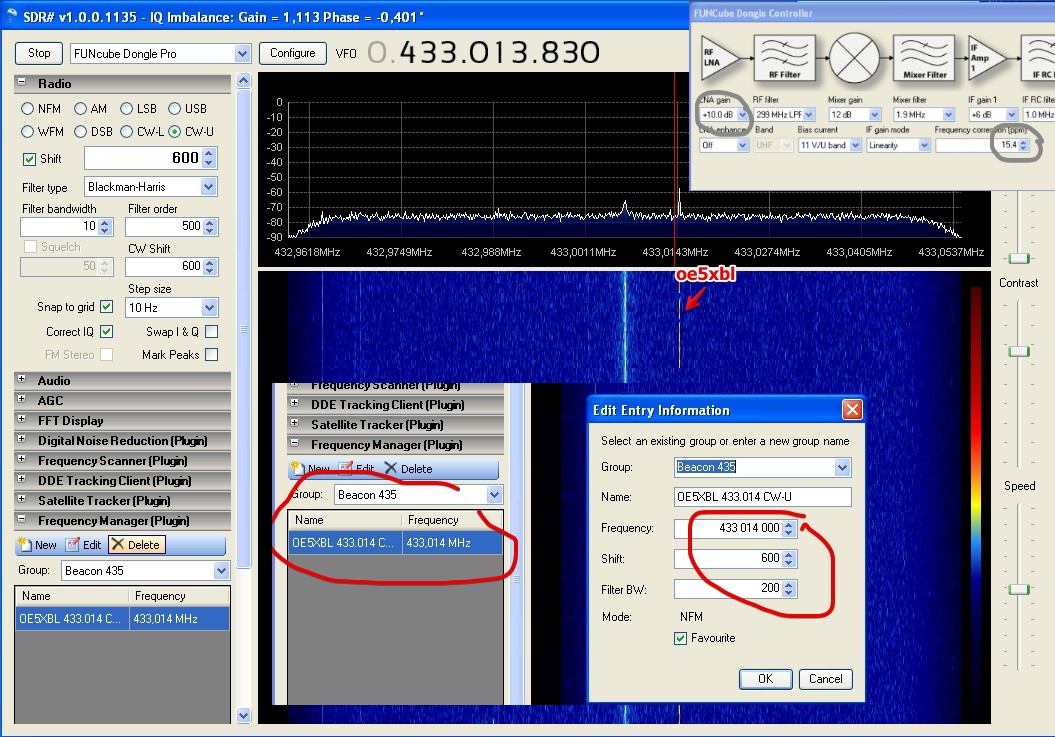Expand the Audio panel section
The image size is (1055, 737).
[x=22, y=379]
